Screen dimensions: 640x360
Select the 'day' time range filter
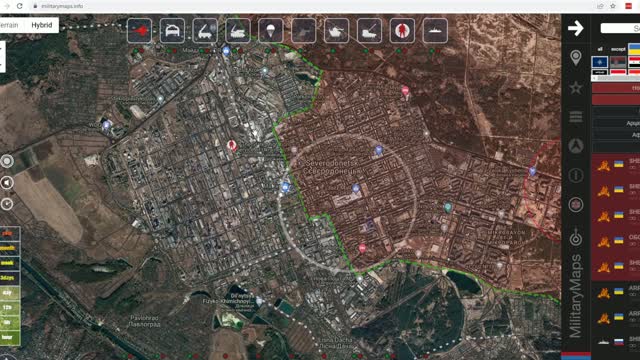pos(9,293)
